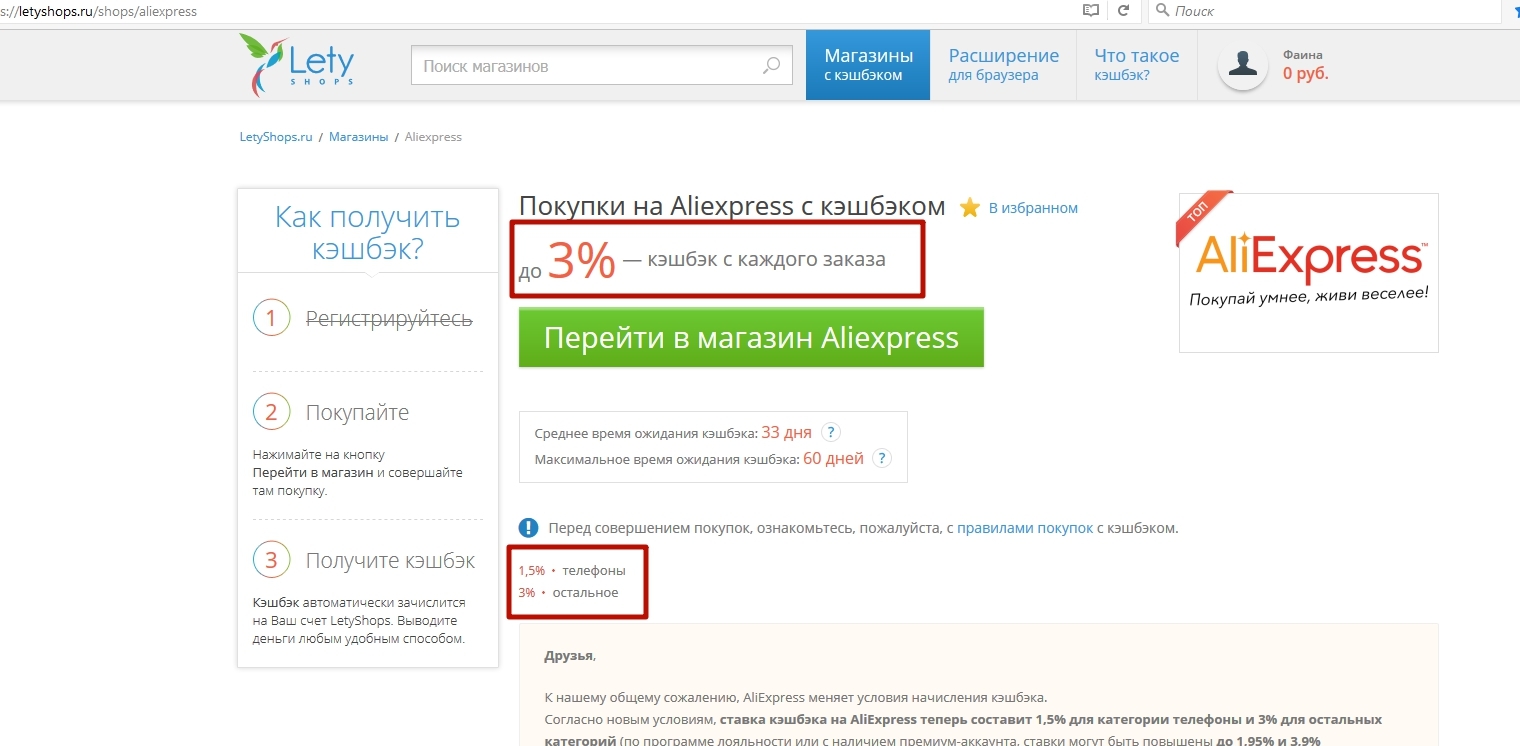Screen dimensions: 1520x746
Task: Open the AliExpress logo banner
Action: (x=1308, y=273)
